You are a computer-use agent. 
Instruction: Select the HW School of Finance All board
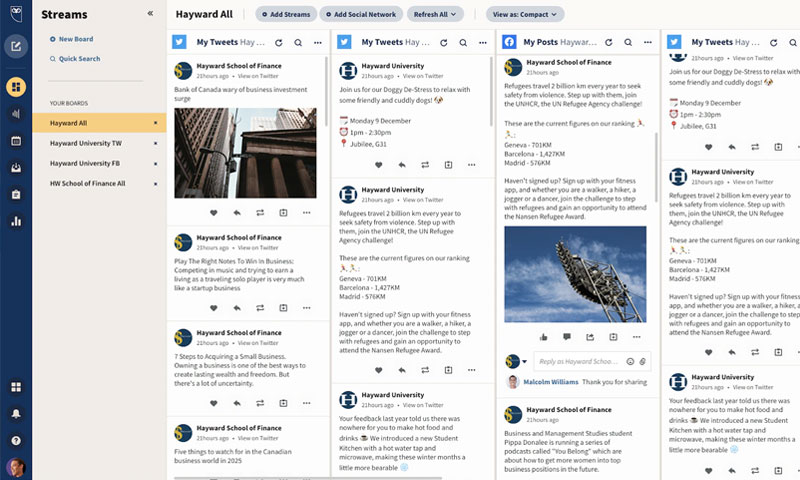point(87,183)
